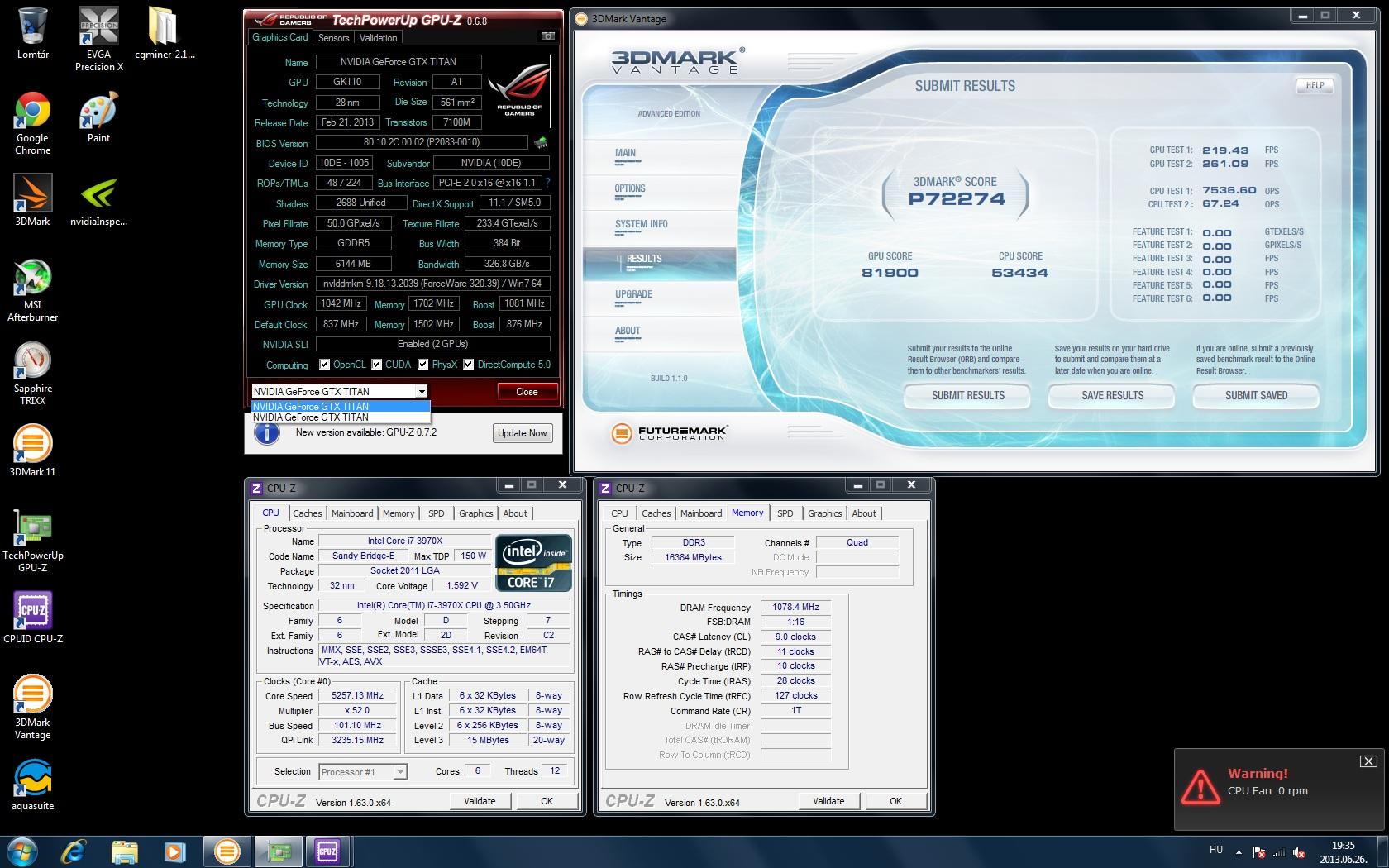
Task: Launch the CPUID CPU-Z desktop shortcut
Action: (x=33, y=617)
